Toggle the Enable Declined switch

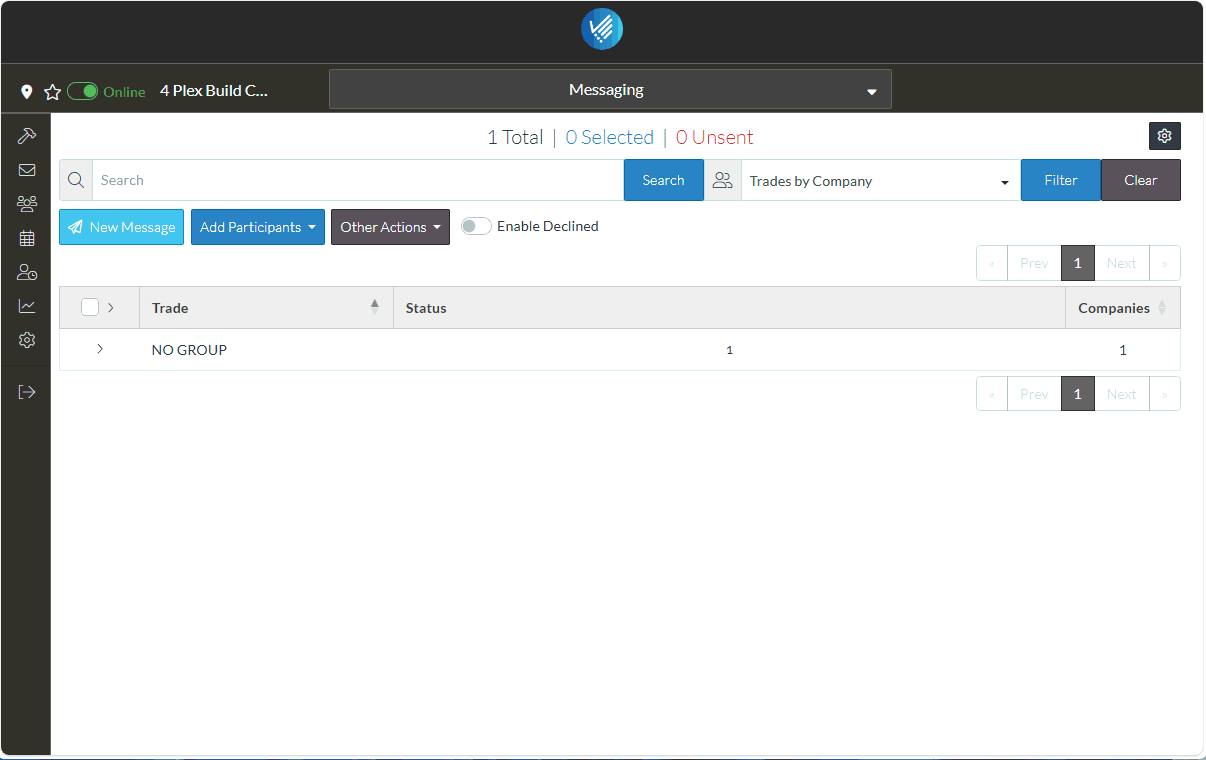pos(476,226)
